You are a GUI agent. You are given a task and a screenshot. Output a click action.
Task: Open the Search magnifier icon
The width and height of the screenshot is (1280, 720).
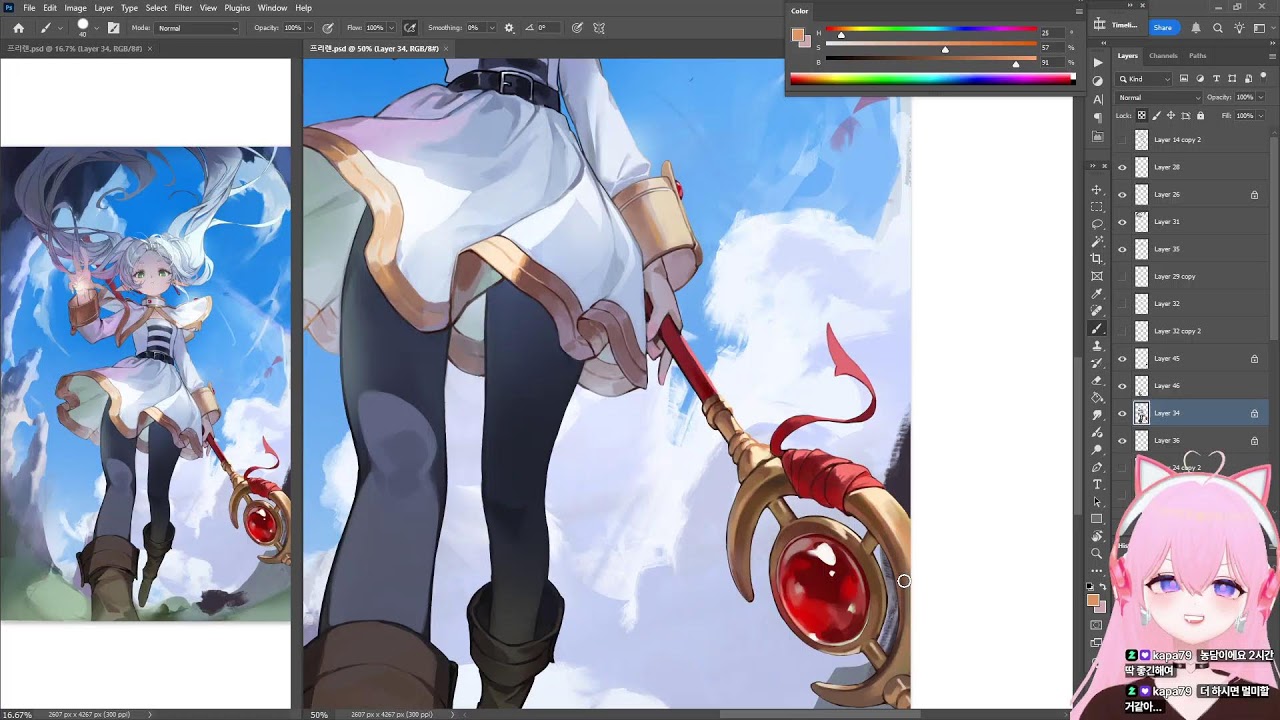[1217, 28]
